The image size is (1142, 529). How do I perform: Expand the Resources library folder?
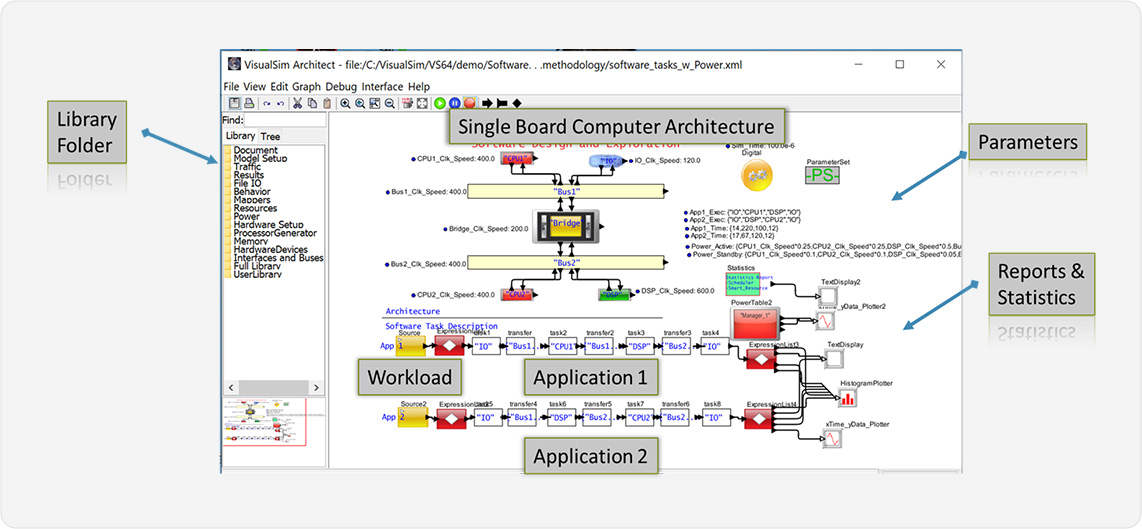251,208
